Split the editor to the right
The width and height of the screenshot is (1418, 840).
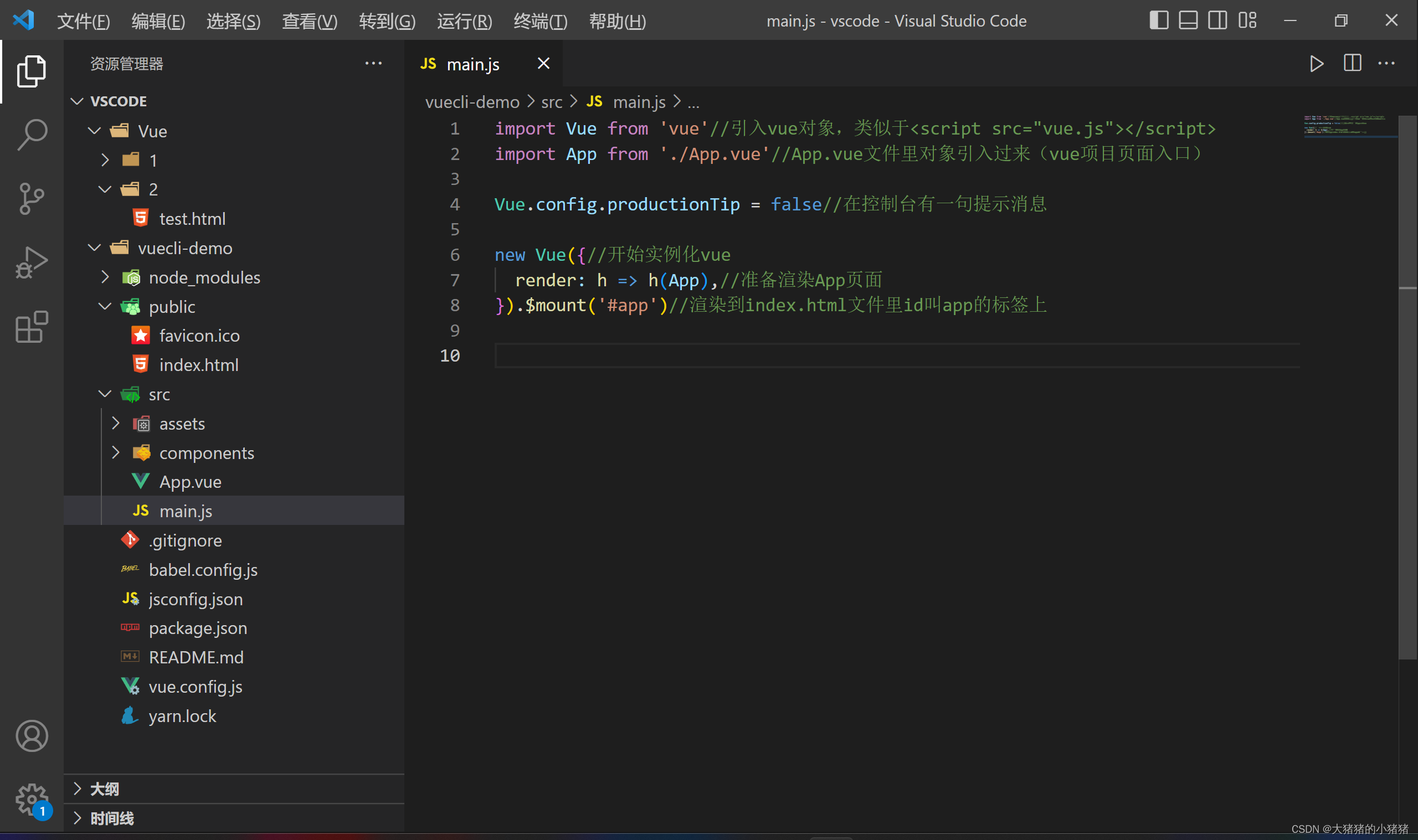tap(1352, 63)
